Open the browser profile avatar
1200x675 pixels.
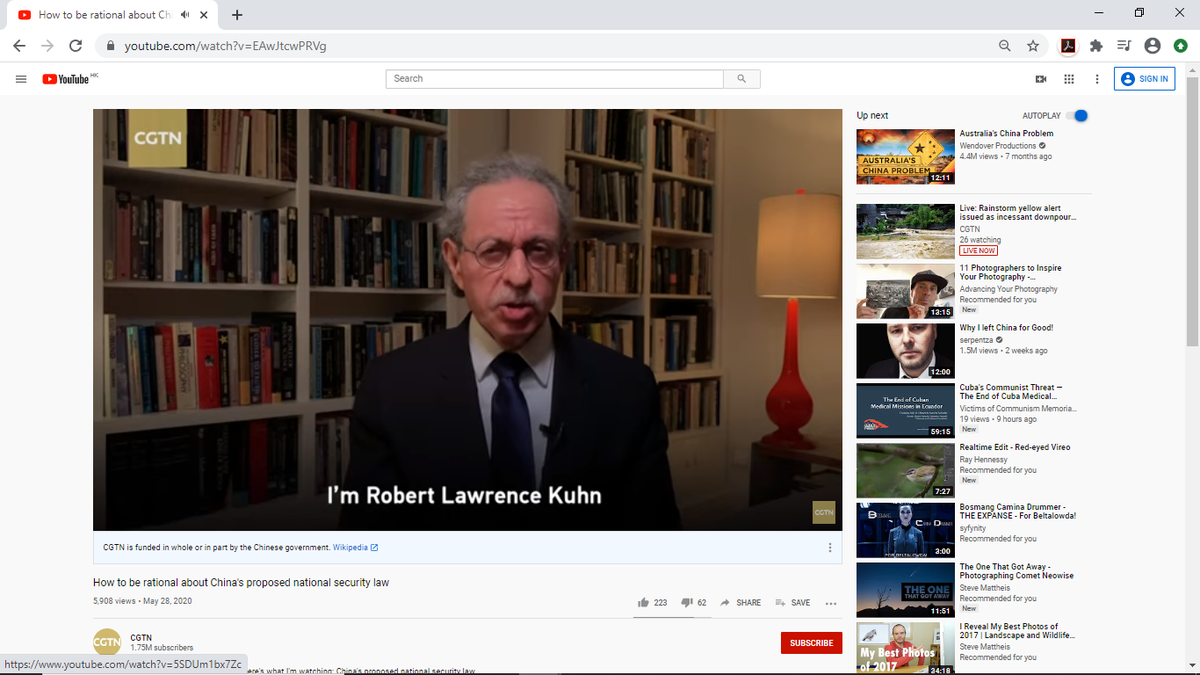[x=1152, y=46]
